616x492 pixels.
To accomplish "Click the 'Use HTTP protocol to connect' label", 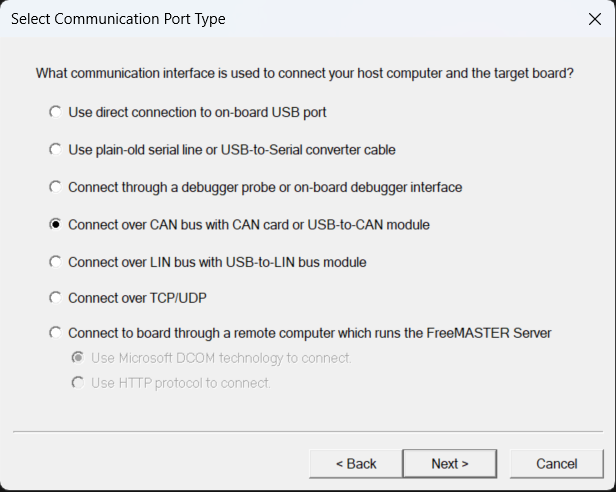I will (181, 383).
